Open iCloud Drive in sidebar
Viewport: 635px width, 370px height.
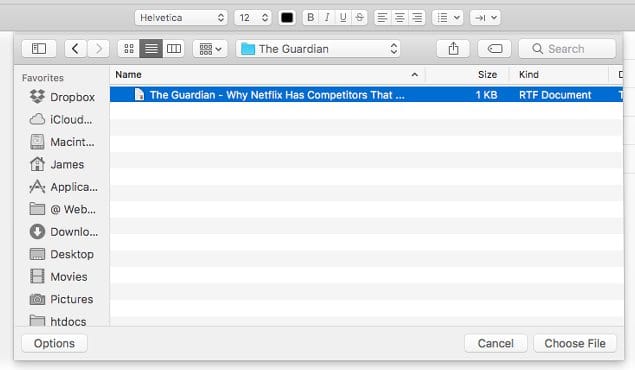[x=62, y=119]
